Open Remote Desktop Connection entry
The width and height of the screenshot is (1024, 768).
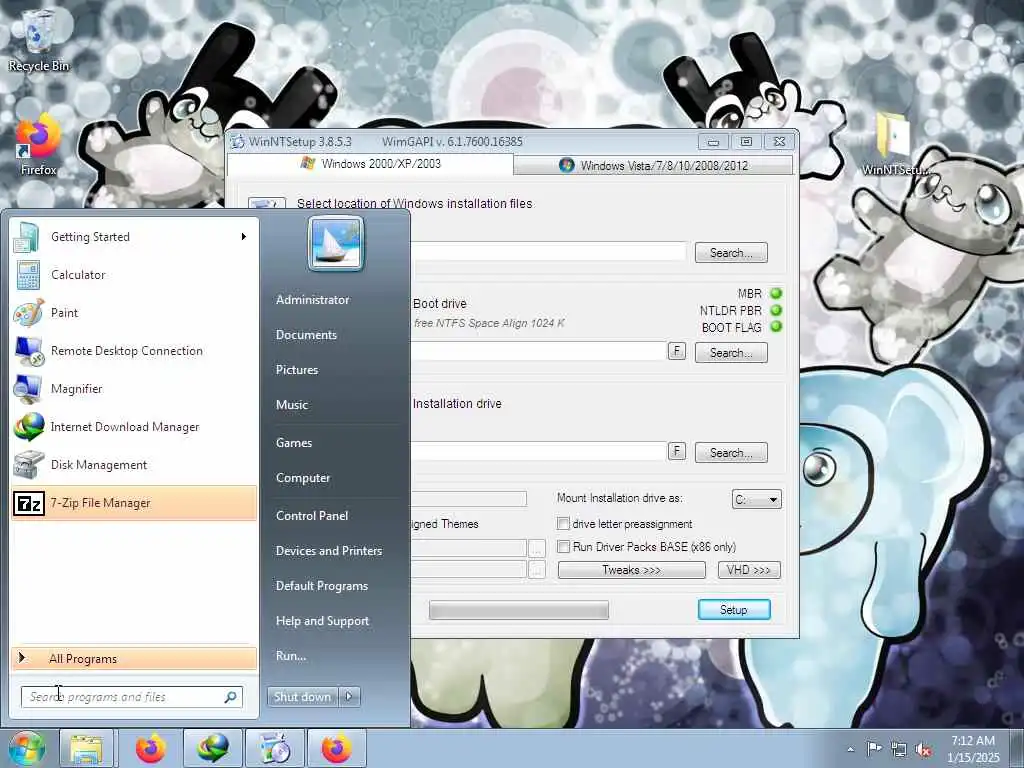(x=133, y=351)
